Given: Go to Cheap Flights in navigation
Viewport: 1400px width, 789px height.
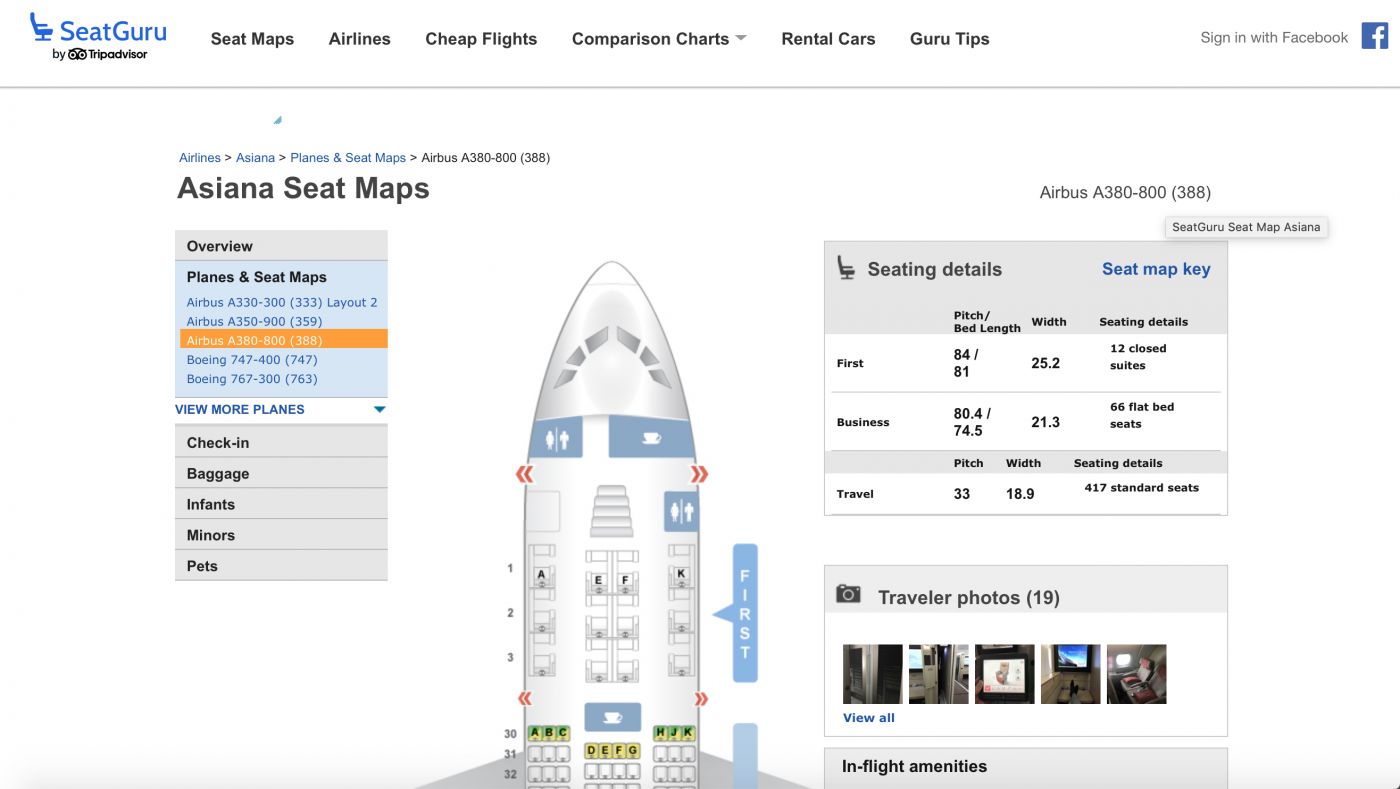Looking at the screenshot, I should (x=481, y=39).
